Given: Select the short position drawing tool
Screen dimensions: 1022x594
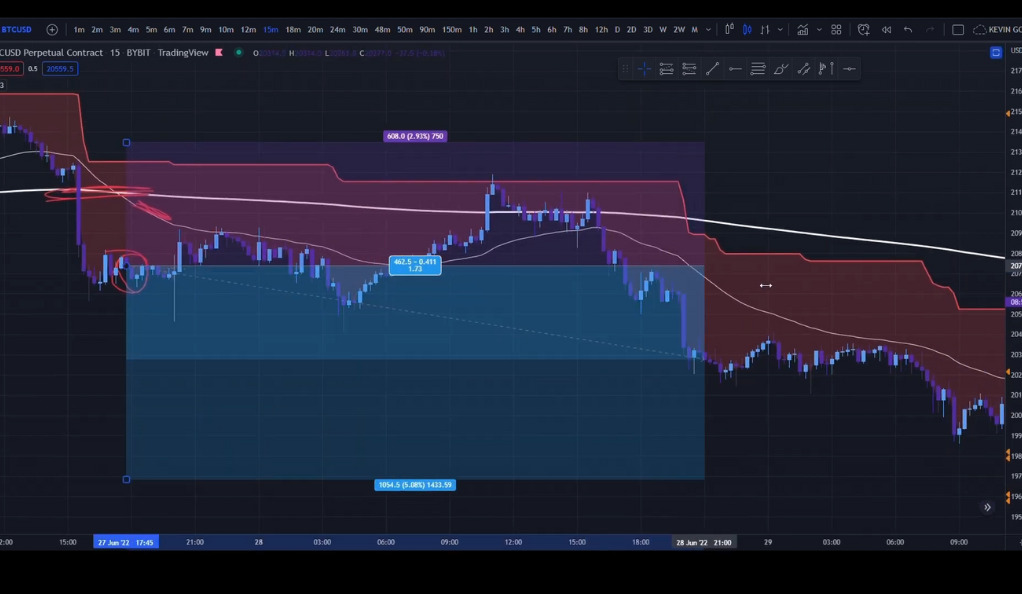Looking at the screenshot, I should tap(689, 68).
